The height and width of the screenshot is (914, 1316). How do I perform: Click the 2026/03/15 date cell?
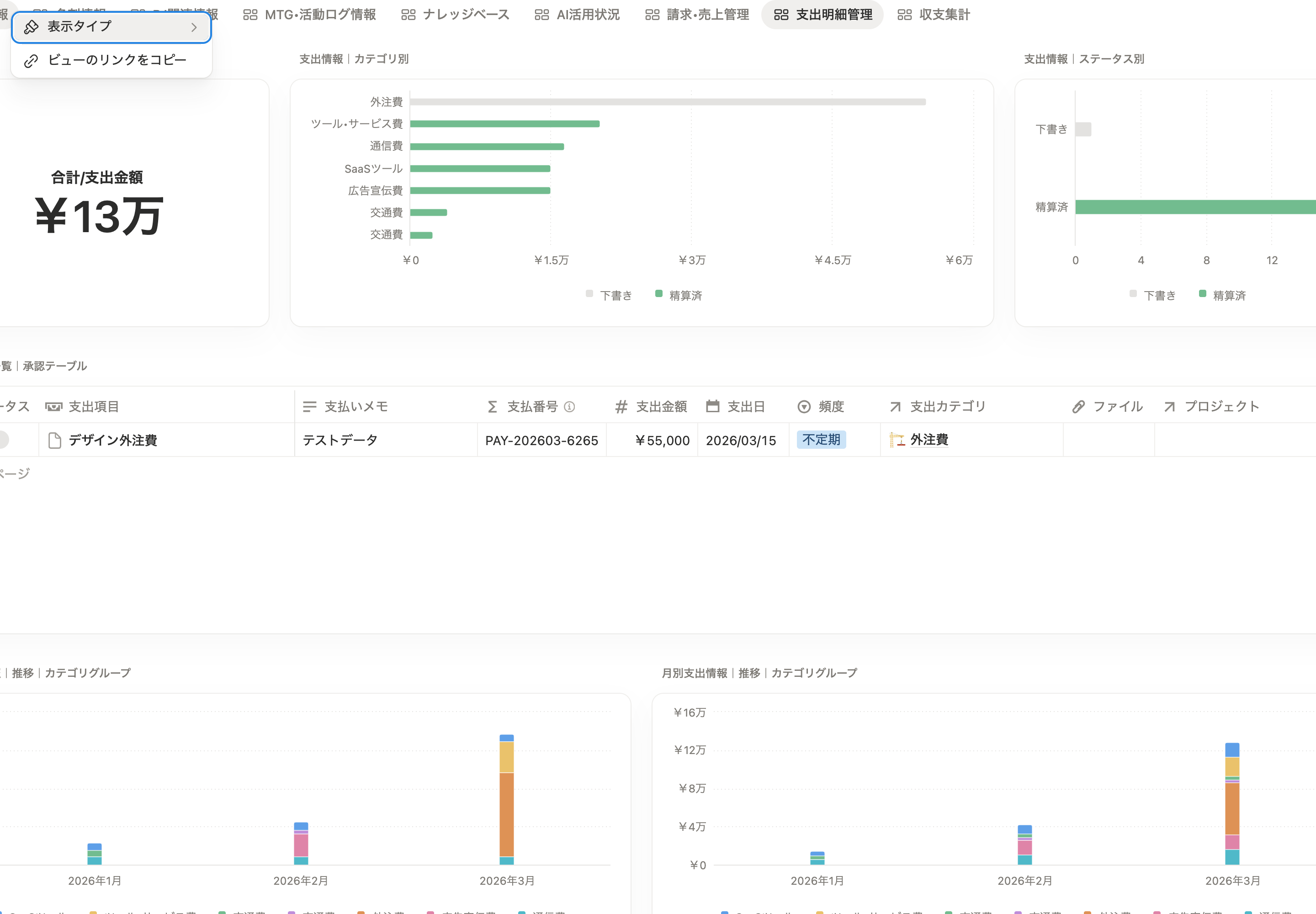click(743, 440)
